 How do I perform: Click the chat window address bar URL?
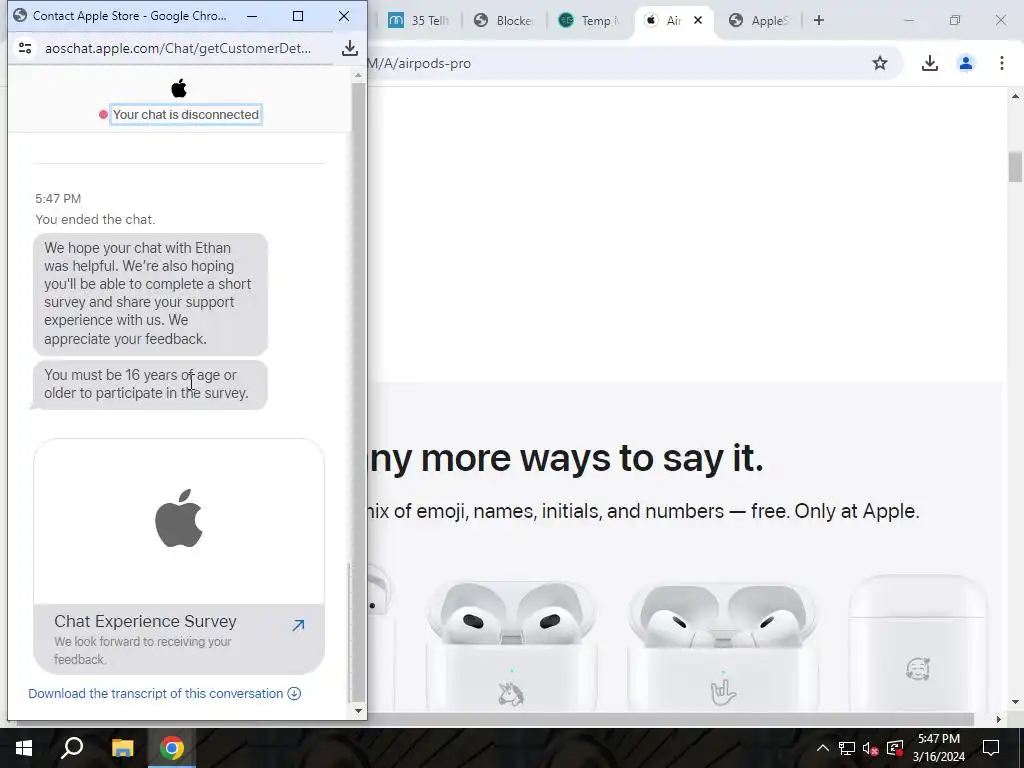coord(178,48)
